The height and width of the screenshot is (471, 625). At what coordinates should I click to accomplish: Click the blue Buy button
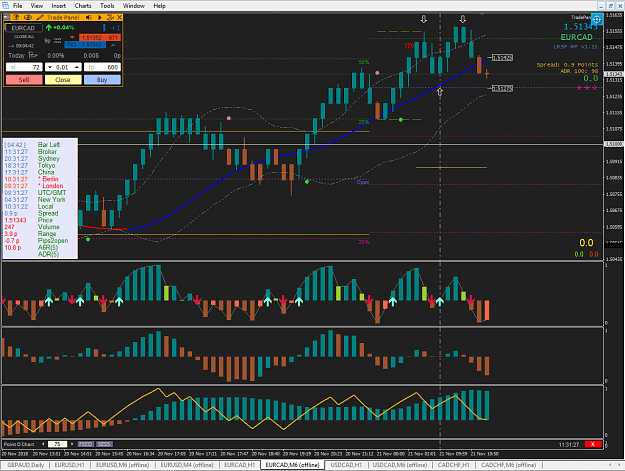pyautogui.click(x=102, y=80)
